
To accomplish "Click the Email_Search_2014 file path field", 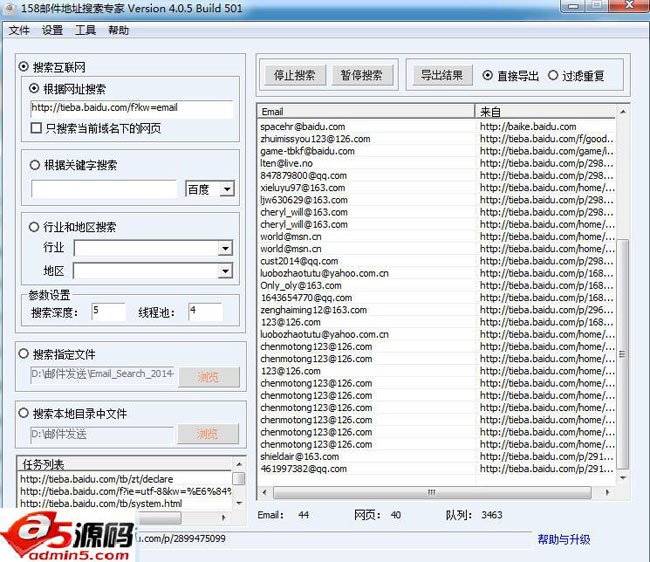I will click(x=102, y=374).
